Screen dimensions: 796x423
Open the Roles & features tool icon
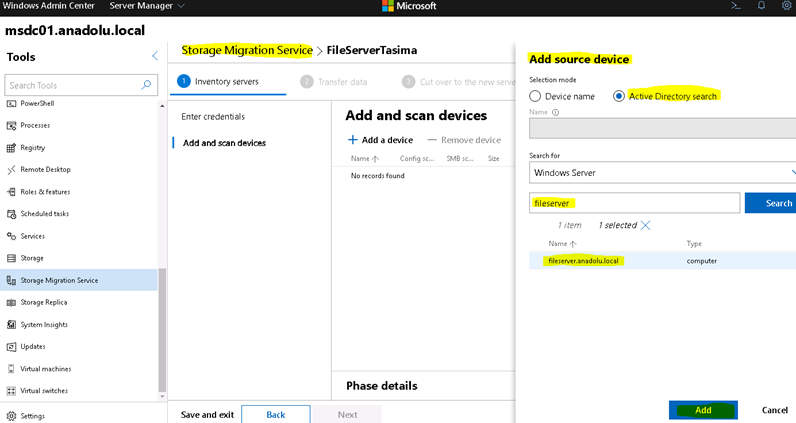pos(11,192)
